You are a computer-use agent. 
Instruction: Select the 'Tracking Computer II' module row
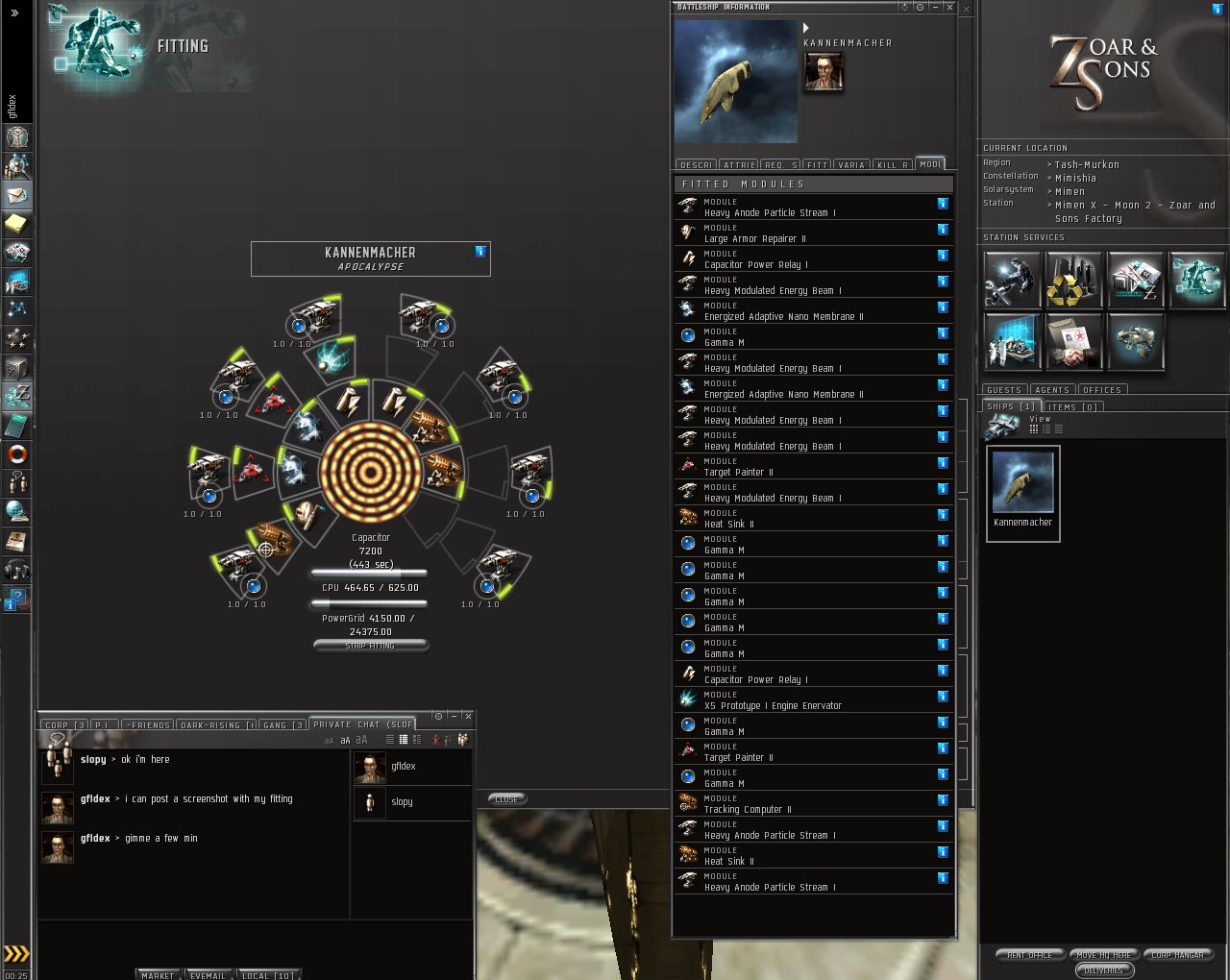pos(814,804)
